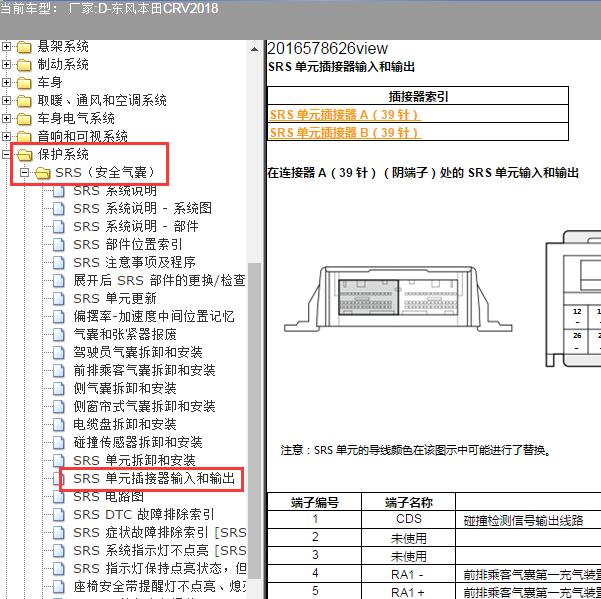
Task: Open SRS 注意事项及程序 page
Action: (x=135, y=263)
